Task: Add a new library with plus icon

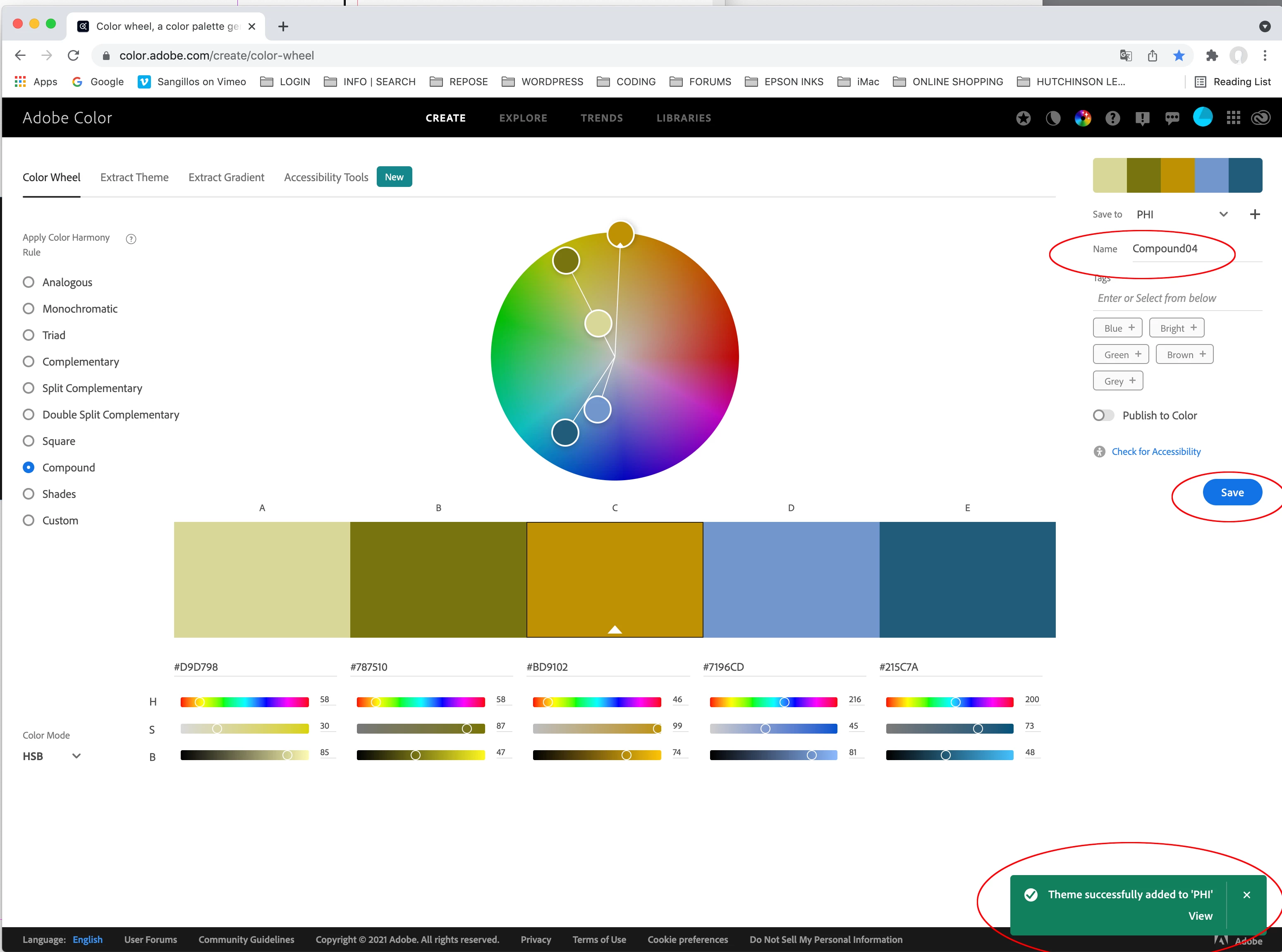Action: coord(1254,214)
